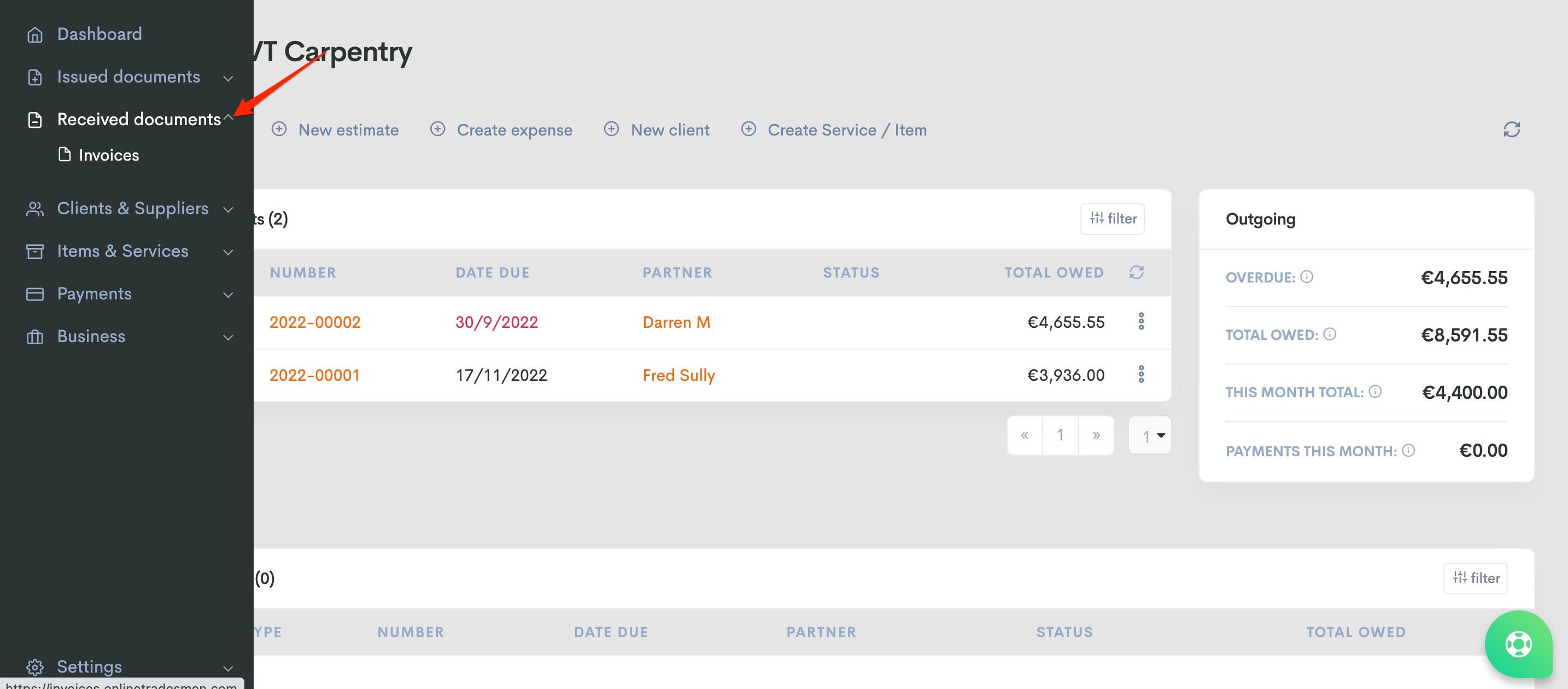The image size is (1568, 689).
Task: Click Create expense link
Action: coord(514,129)
